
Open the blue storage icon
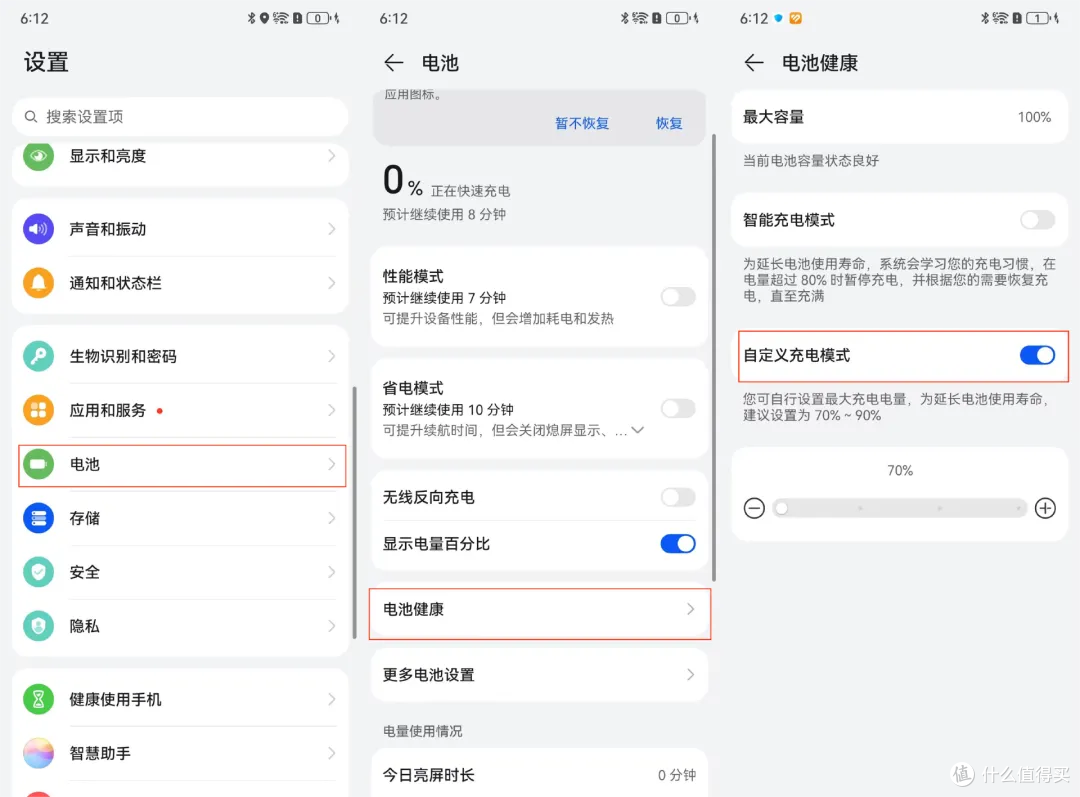coord(38,518)
